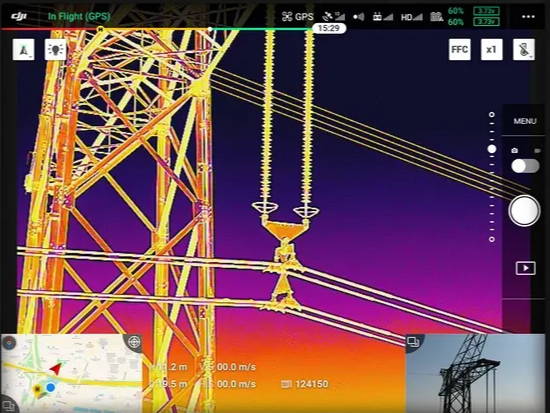Screen dimensions: 550x413
Task: Check satellite signal strength icon
Action: pyautogui.click(x=334, y=16)
